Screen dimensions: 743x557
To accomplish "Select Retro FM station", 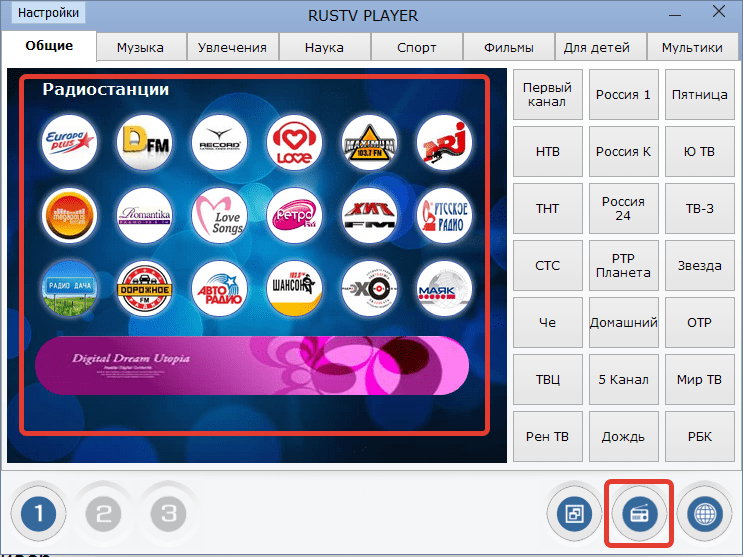I will pos(294,216).
